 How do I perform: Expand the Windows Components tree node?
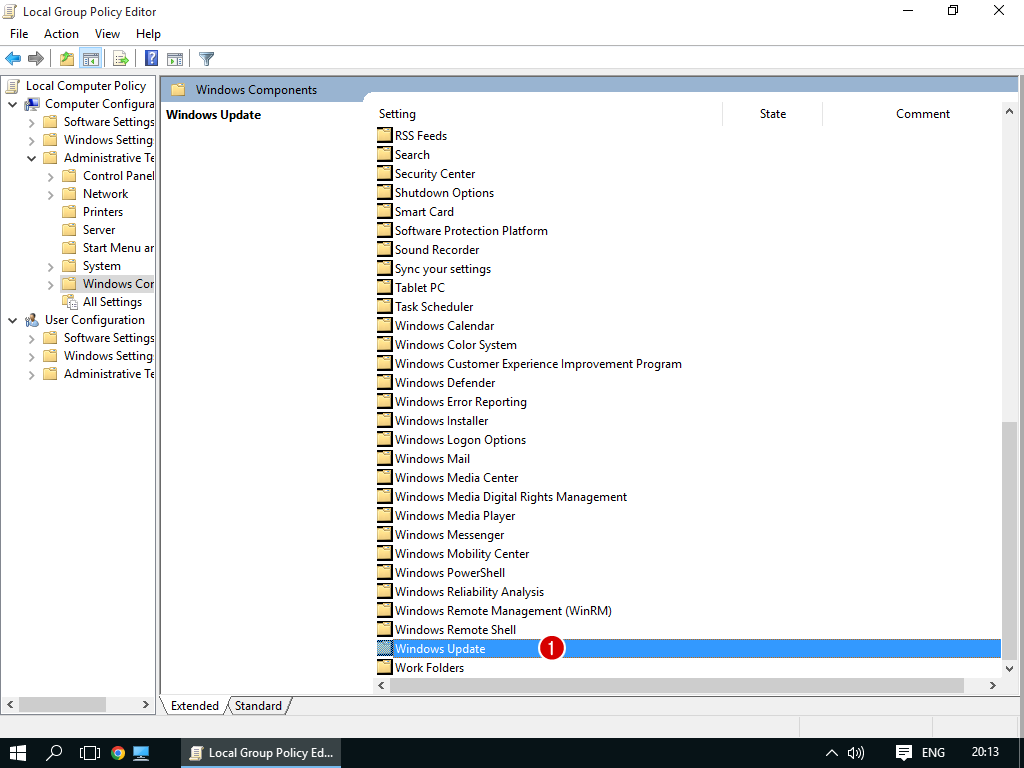click(51, 284)
